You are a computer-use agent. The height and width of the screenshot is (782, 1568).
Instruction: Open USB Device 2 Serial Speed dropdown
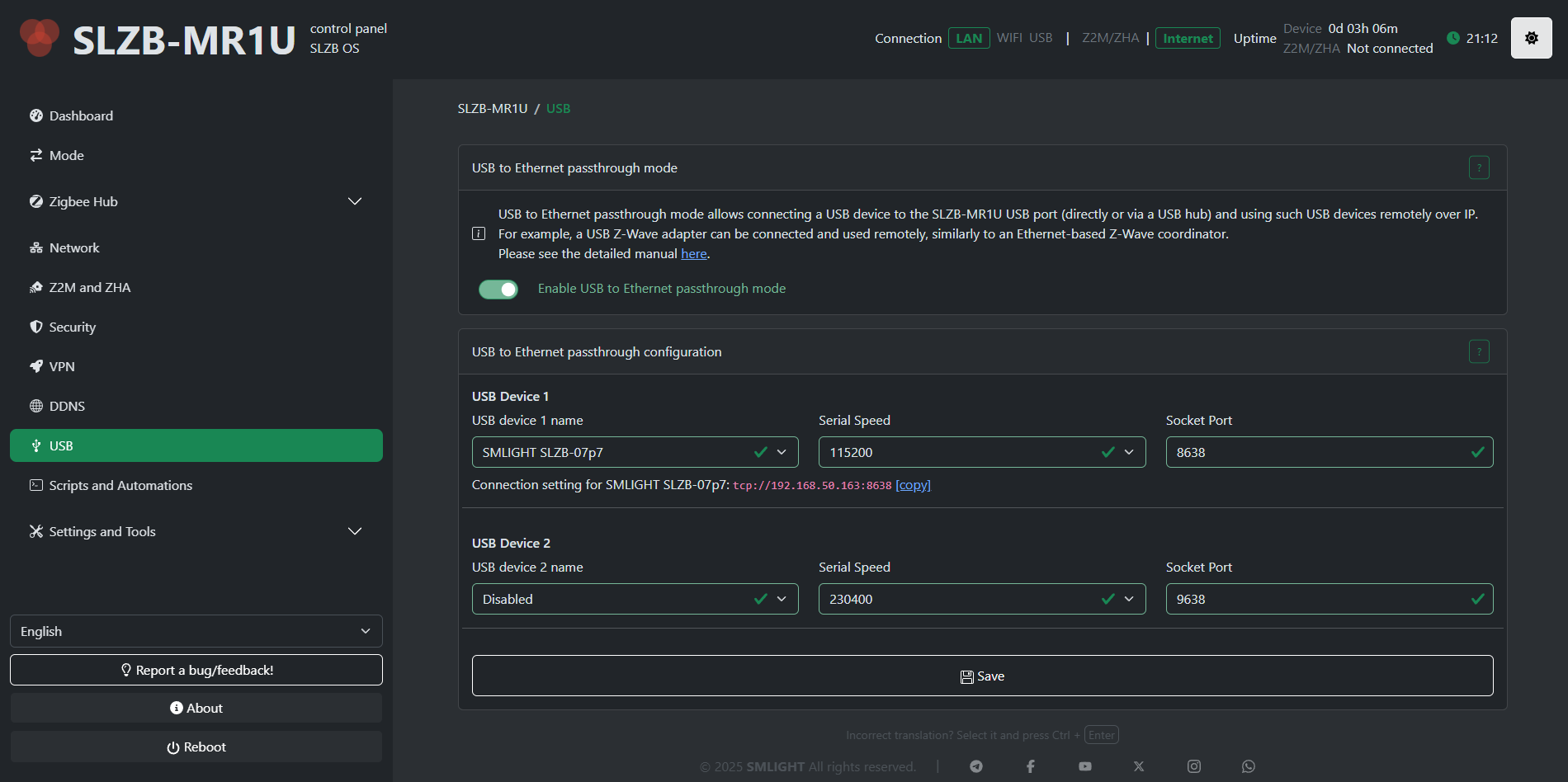click(x=981, y=599)
